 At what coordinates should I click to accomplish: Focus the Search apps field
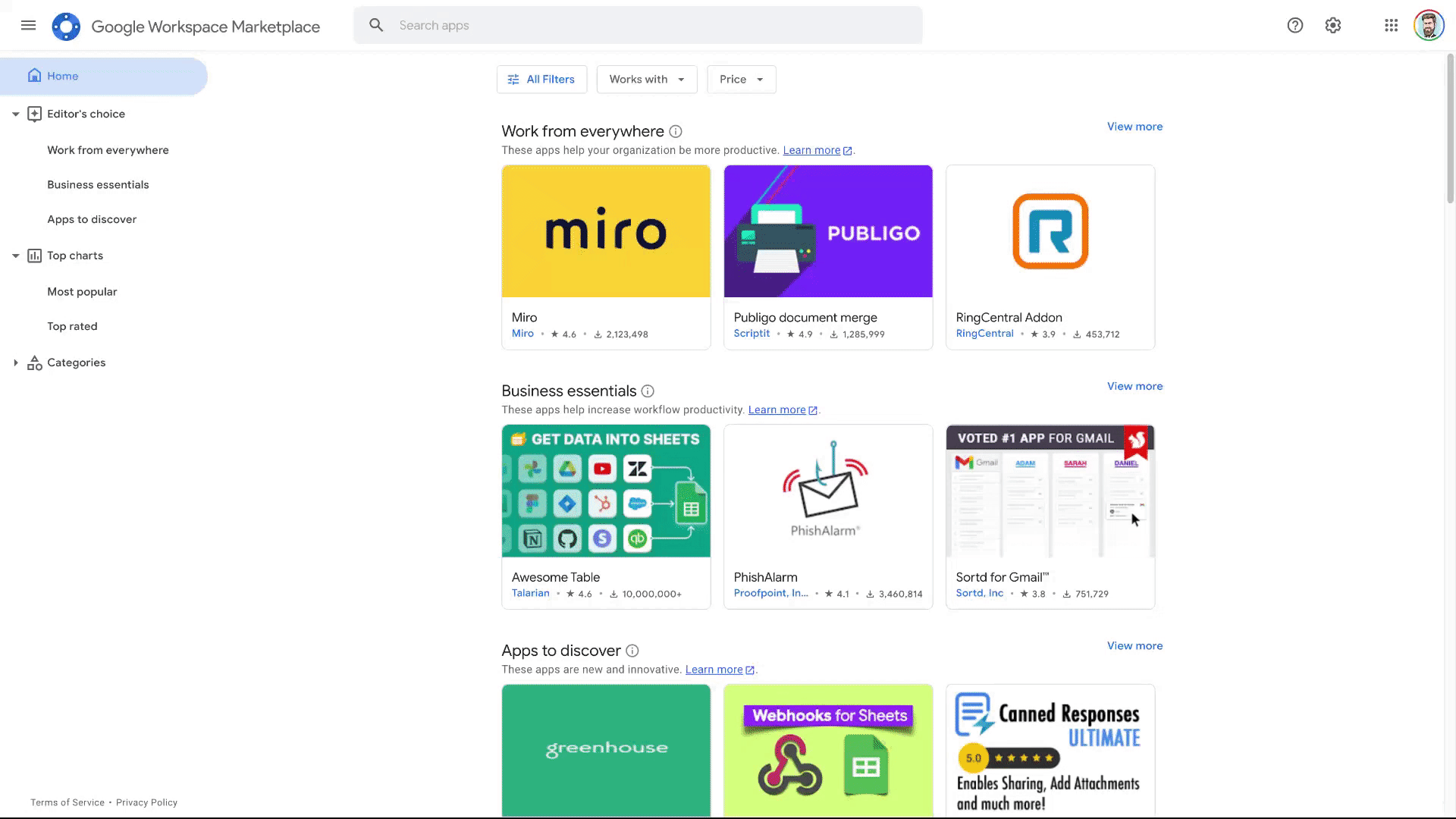638,26
